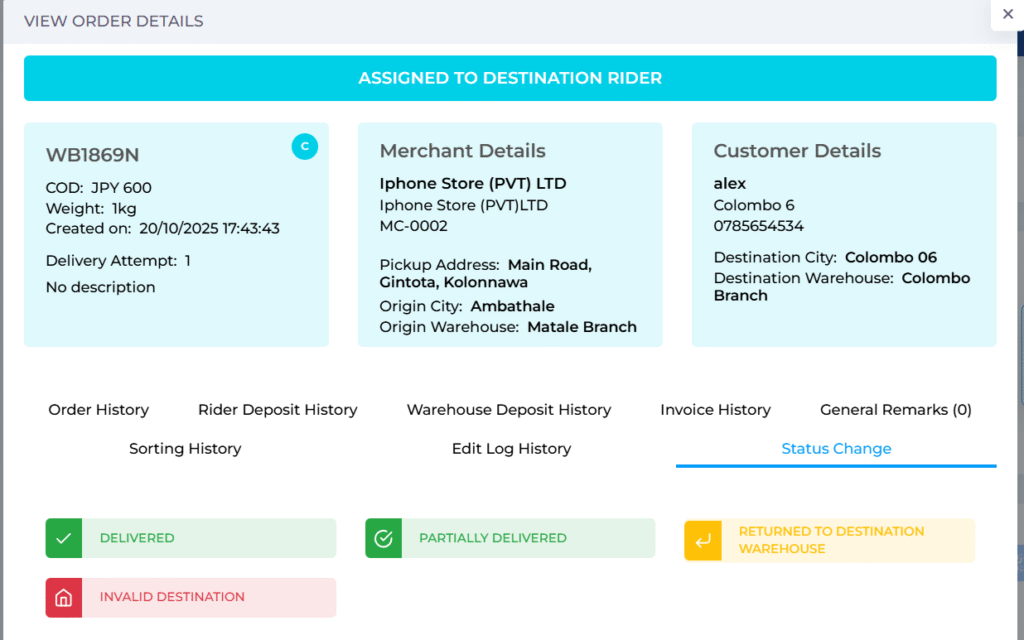Select the Invoice History tab

click(715, 410)
